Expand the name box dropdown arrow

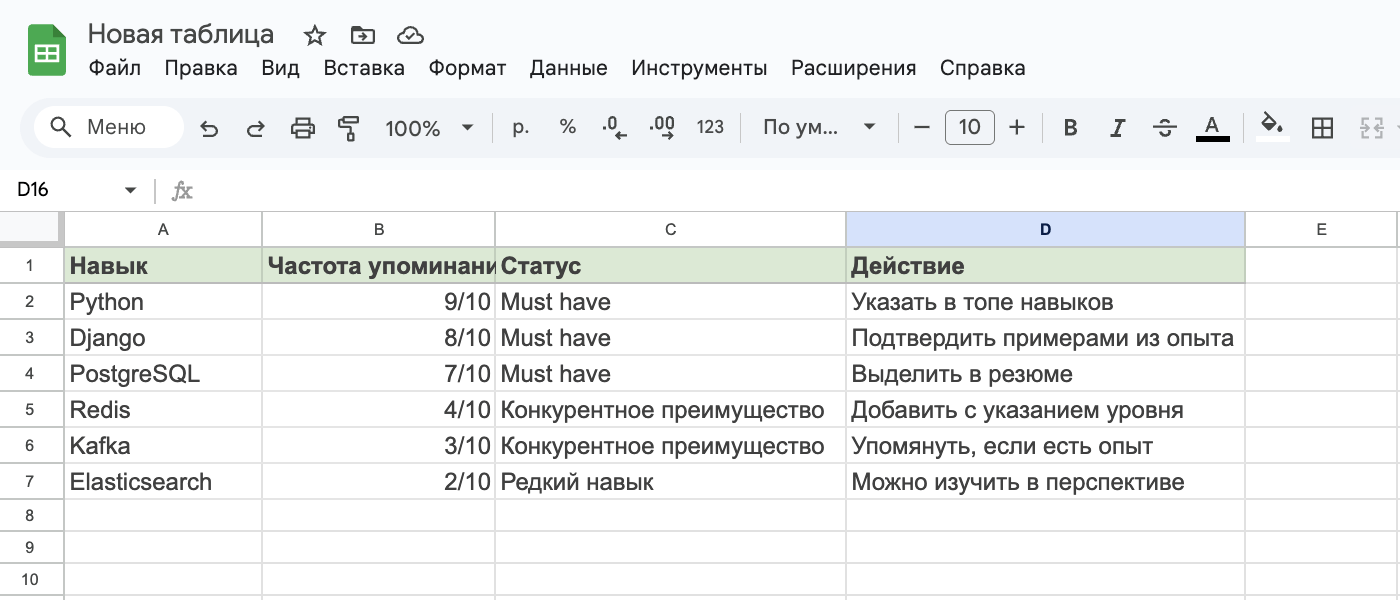tap(130, 190)
